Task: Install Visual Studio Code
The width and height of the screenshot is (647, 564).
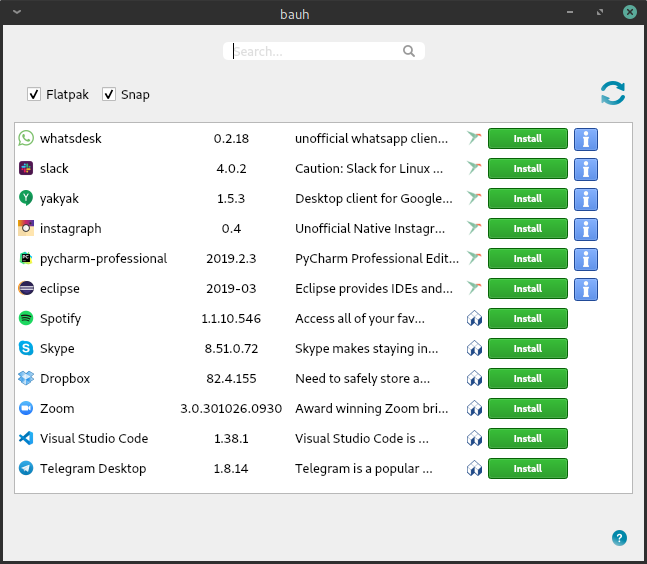Action: (527, 439)
